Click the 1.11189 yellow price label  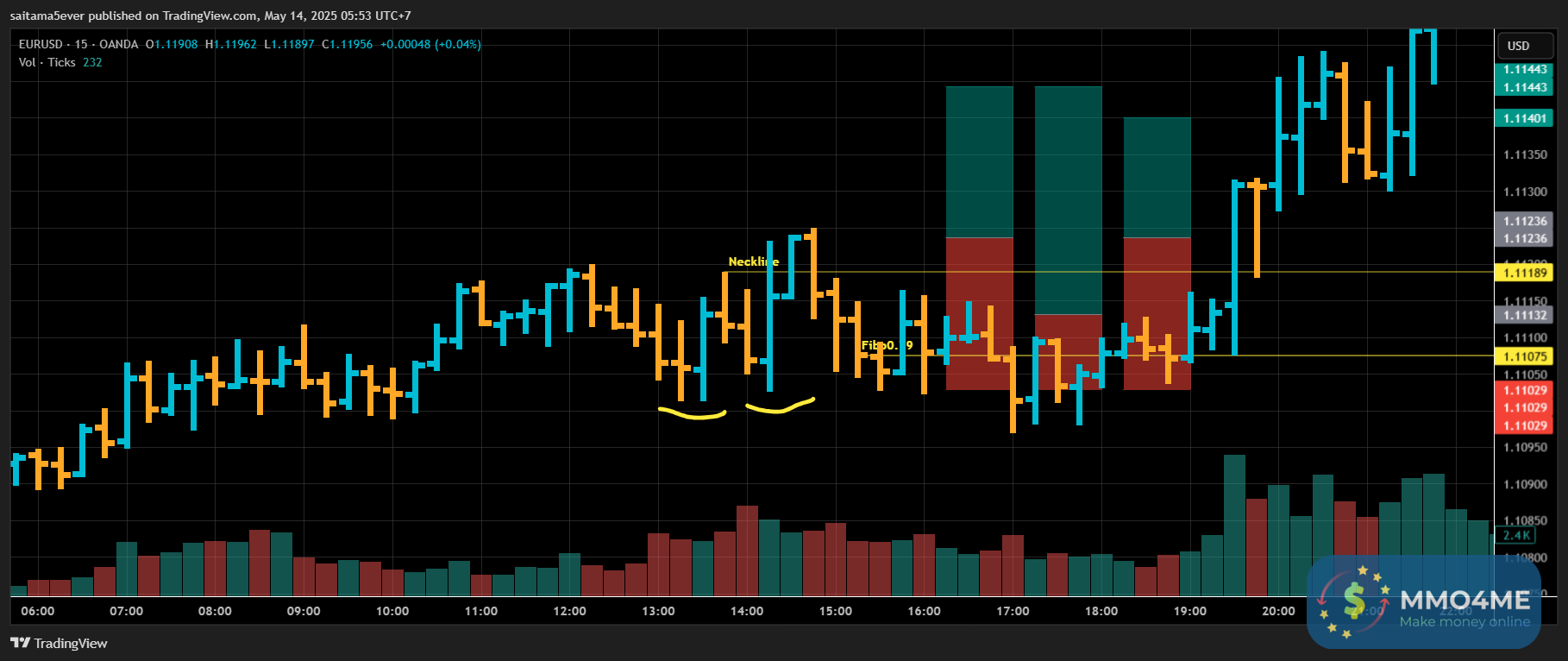click(1524, 273)
